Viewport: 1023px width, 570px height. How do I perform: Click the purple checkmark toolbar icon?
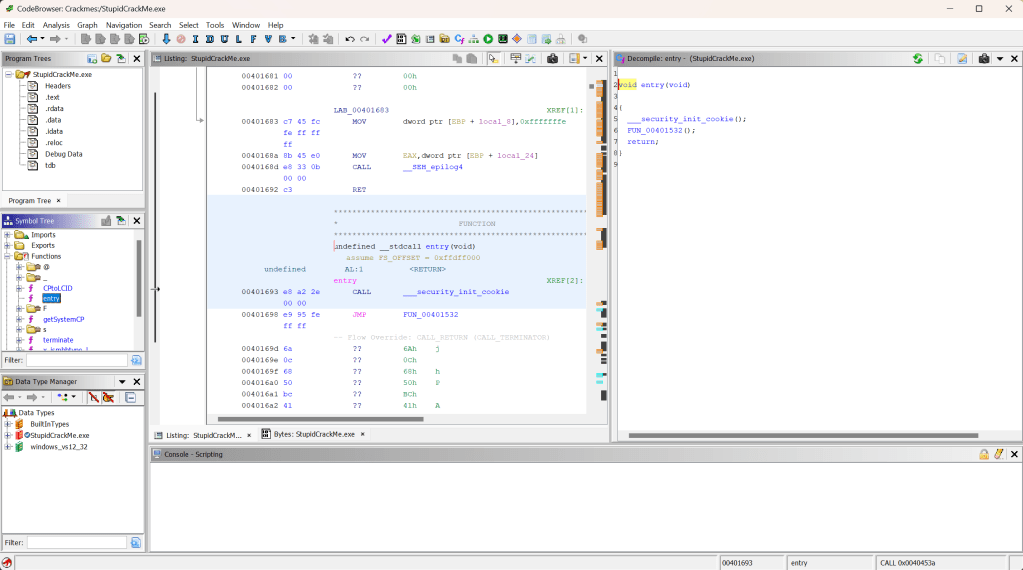coord(387,39)
